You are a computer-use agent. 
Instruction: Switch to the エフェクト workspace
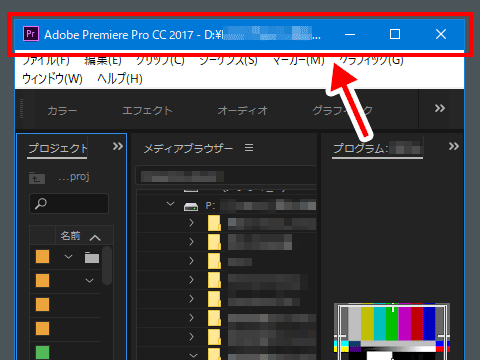pos(147,110)
